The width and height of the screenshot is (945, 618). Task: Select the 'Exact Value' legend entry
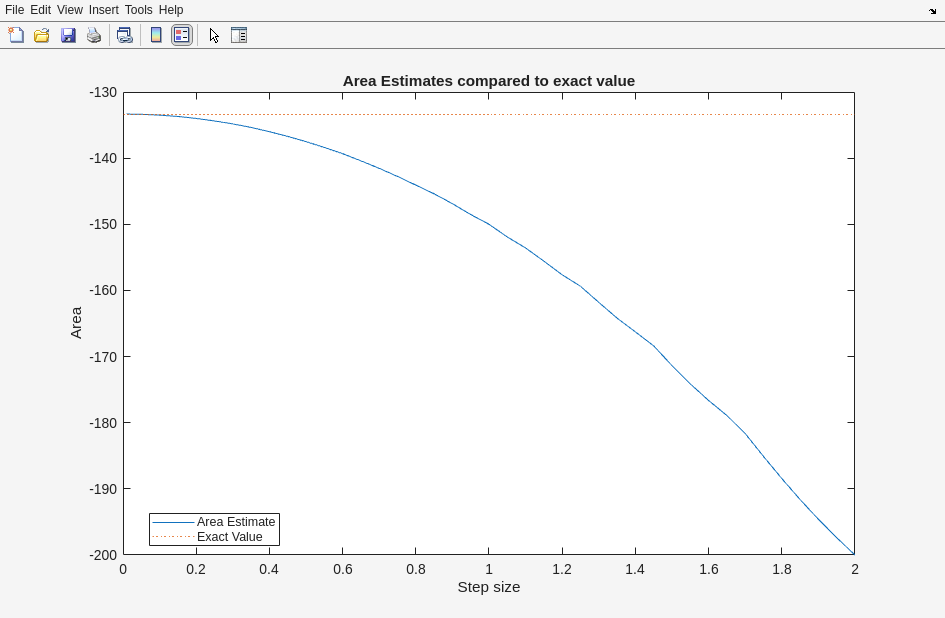tap(229, 537)
